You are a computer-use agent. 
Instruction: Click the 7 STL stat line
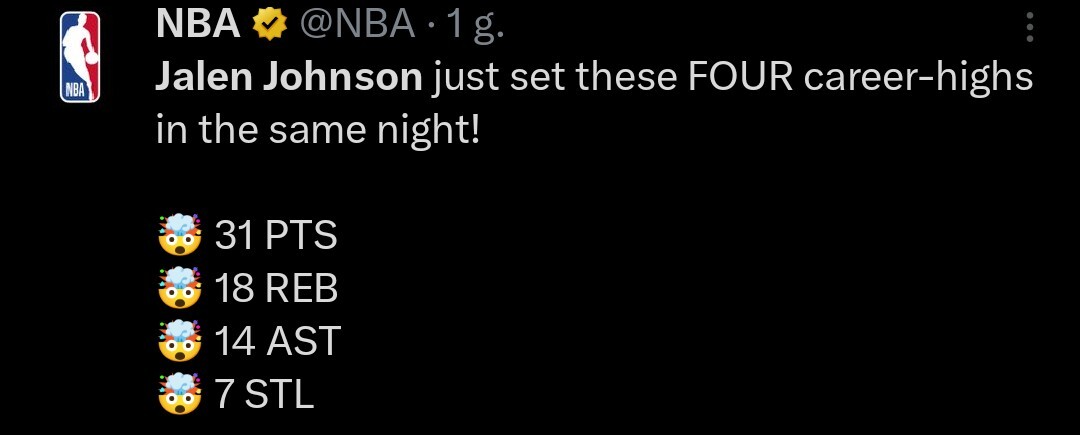coord(265,394)
